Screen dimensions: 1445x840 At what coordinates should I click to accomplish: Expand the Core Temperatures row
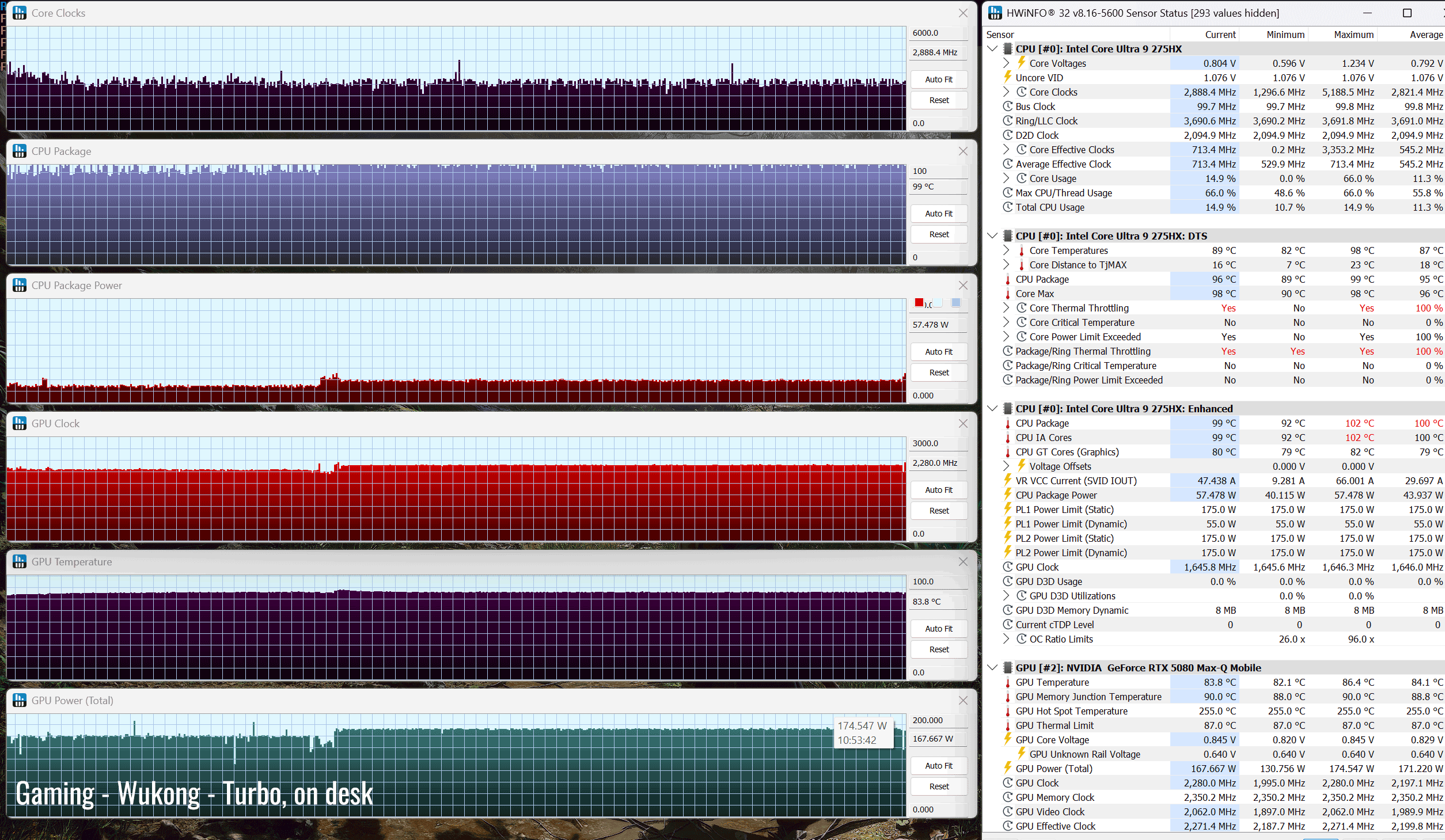[1006, 250]
